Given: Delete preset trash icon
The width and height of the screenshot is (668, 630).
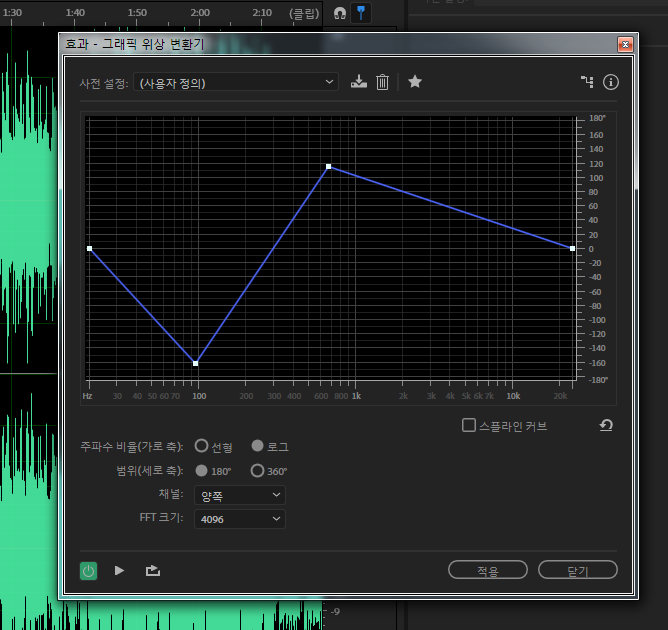Looking at the screenshot, I should coord(383,82).
